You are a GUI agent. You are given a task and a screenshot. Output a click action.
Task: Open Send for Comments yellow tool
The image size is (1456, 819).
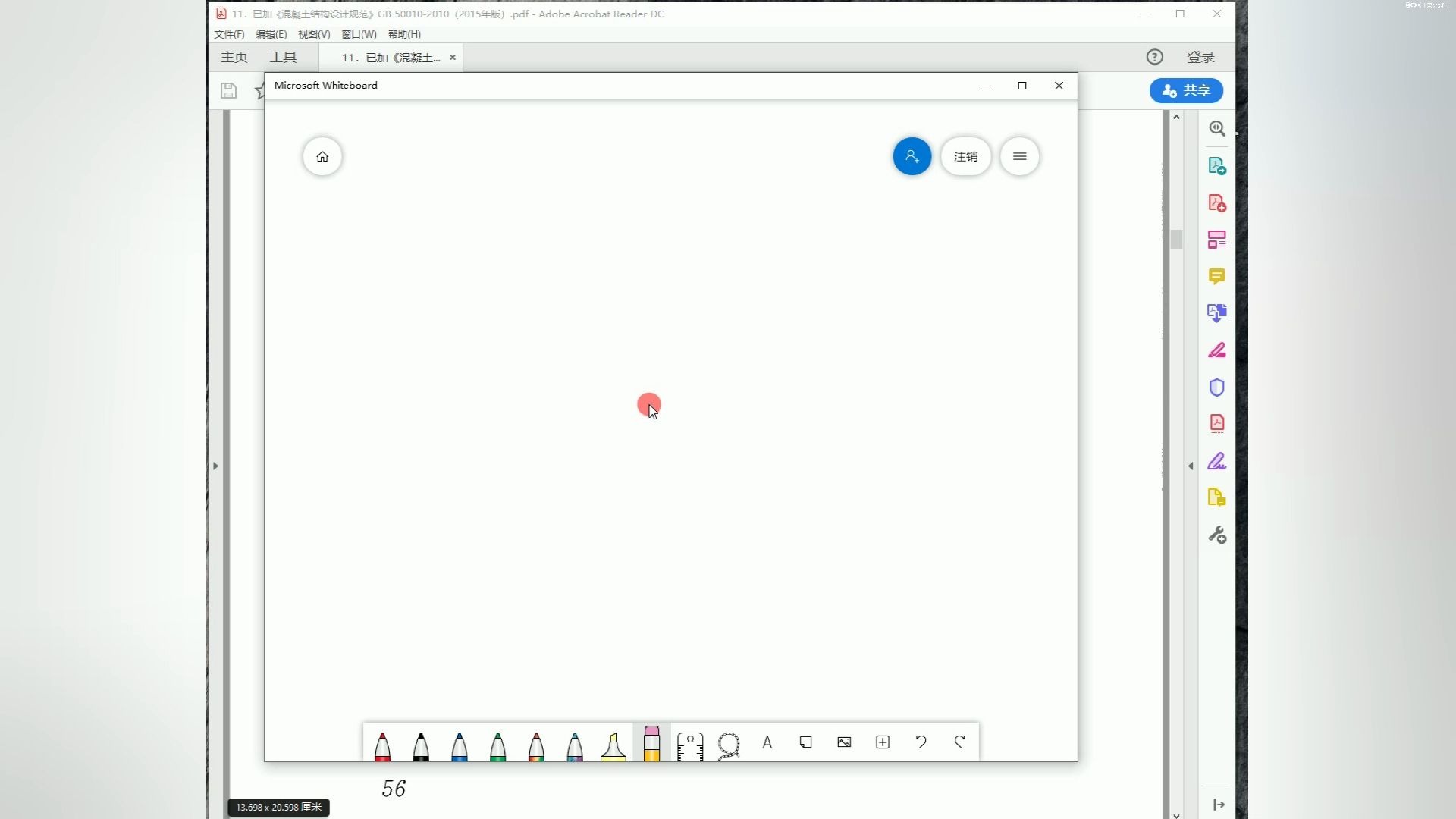(x=1217, y=497)
